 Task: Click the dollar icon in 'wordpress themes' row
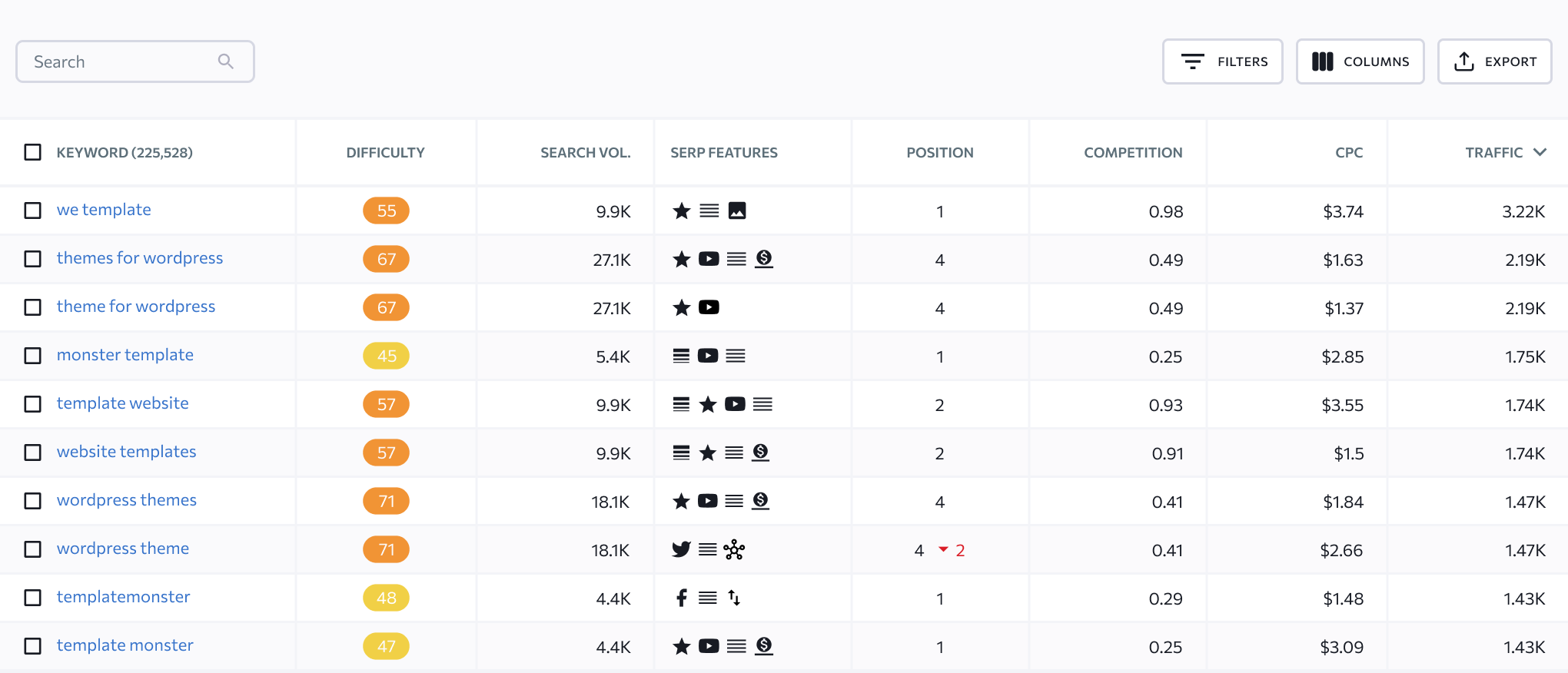point(761,501)
